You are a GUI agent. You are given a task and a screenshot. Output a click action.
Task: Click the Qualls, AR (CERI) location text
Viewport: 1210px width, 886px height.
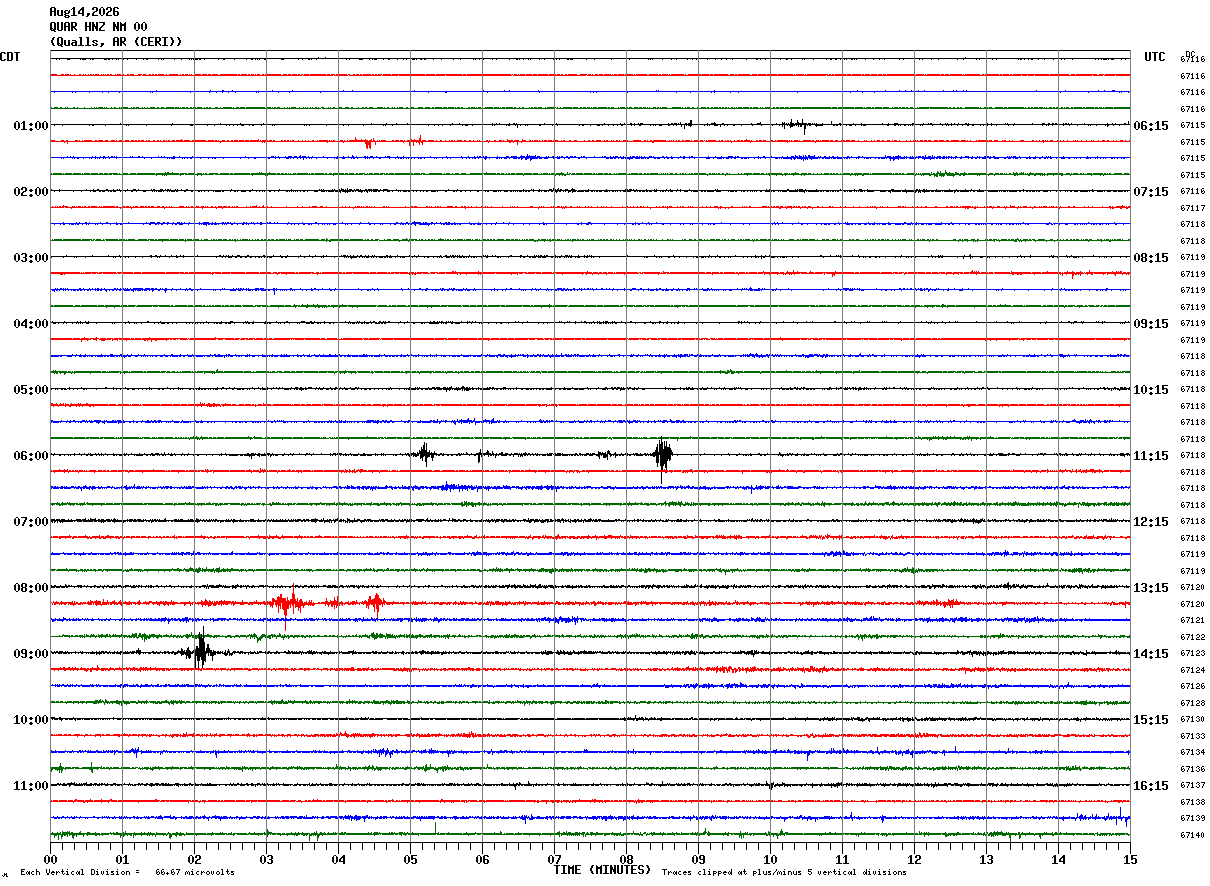point(116,42)
